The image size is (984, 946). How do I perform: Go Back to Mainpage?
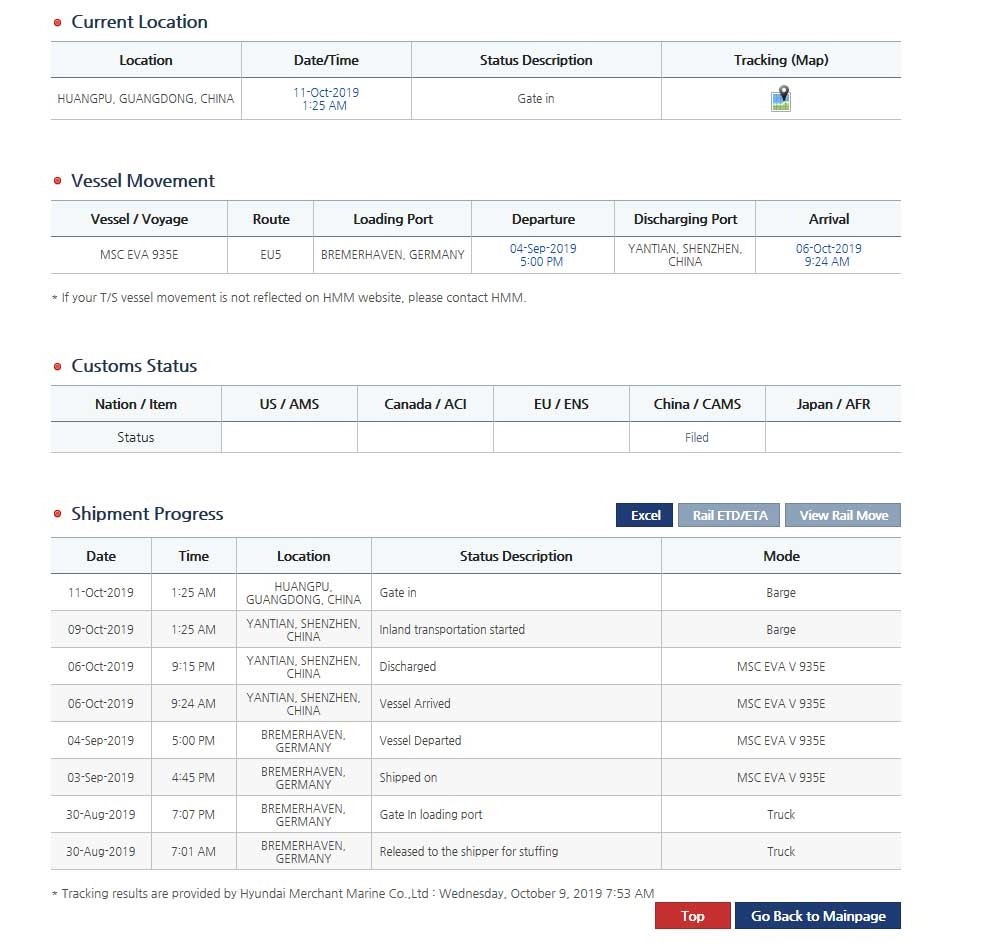pos(818,916)
